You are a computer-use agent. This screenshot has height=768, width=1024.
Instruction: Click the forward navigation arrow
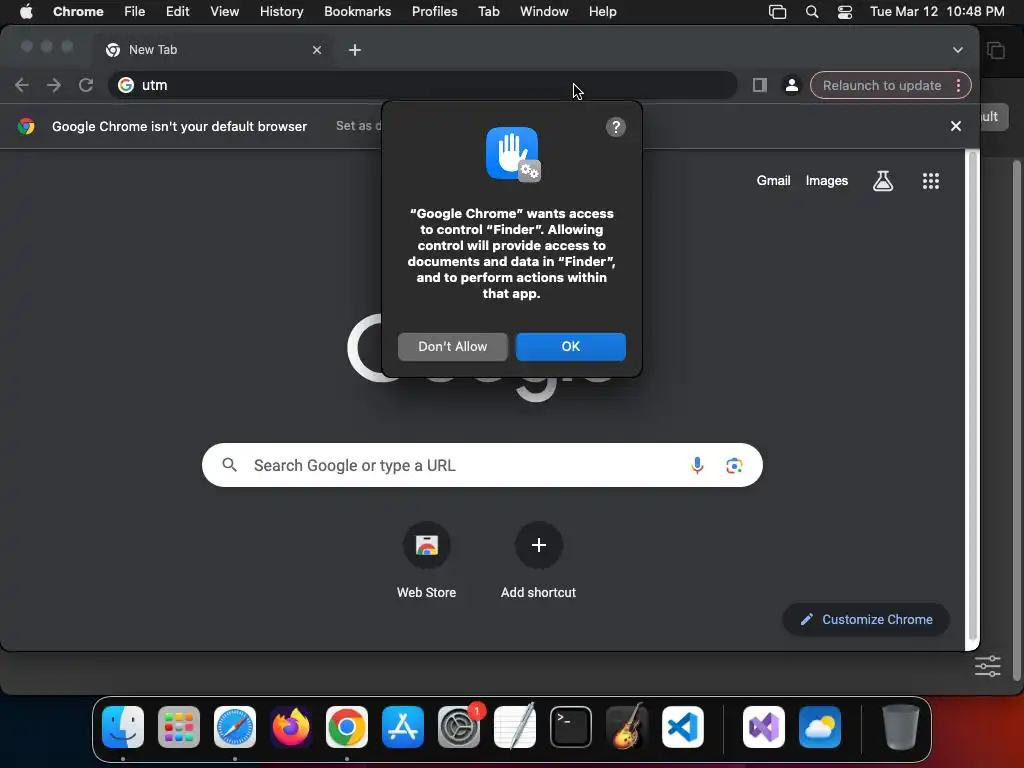click(54, 85)
